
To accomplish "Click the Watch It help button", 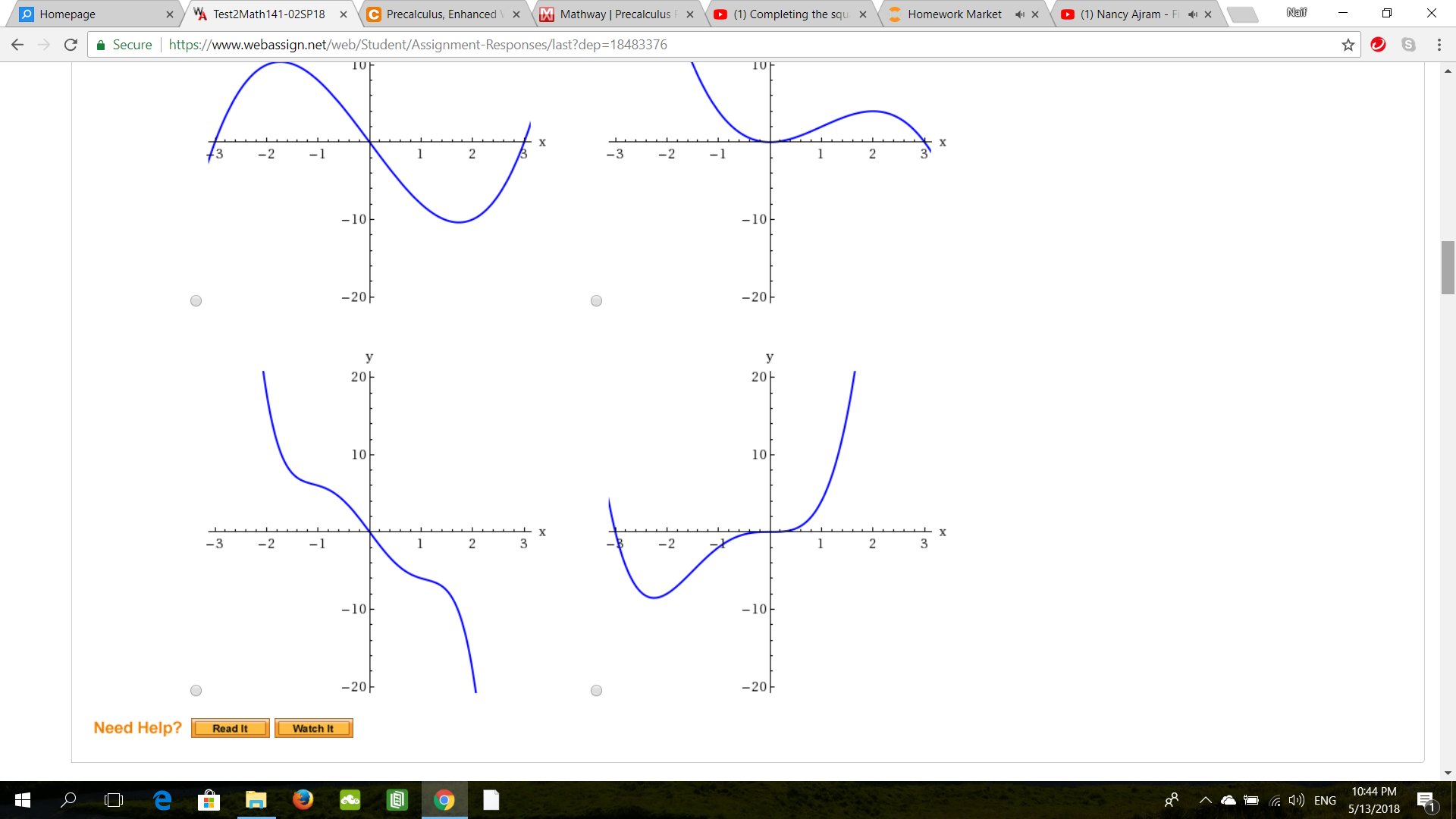I will click(313, 729).
